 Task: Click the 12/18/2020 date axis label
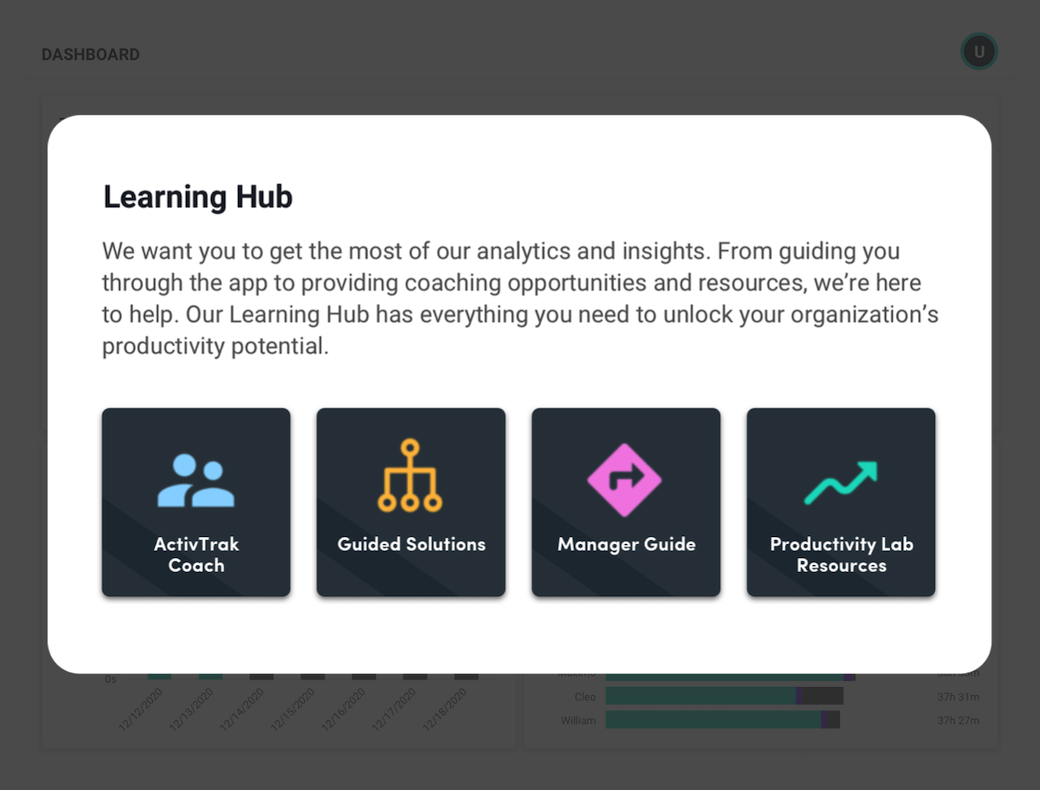[445, 709]
